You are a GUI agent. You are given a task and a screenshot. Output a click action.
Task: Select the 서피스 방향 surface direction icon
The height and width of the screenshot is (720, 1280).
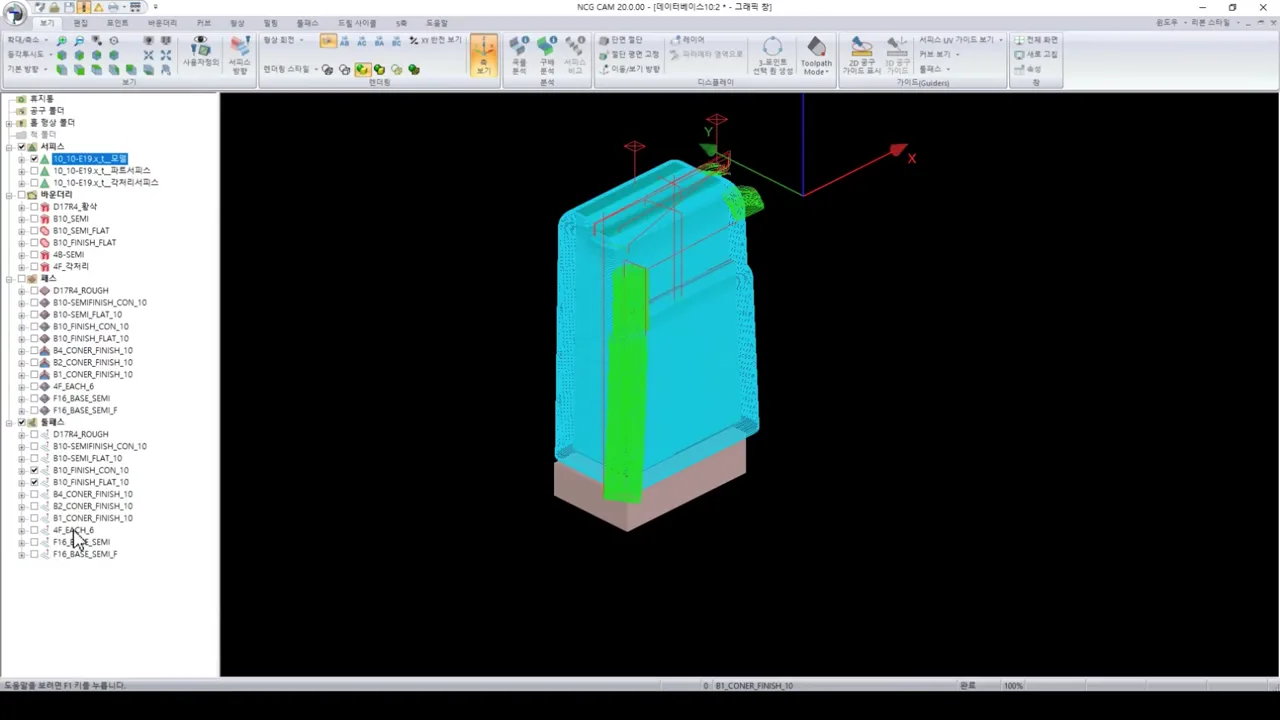coord(240,55)
